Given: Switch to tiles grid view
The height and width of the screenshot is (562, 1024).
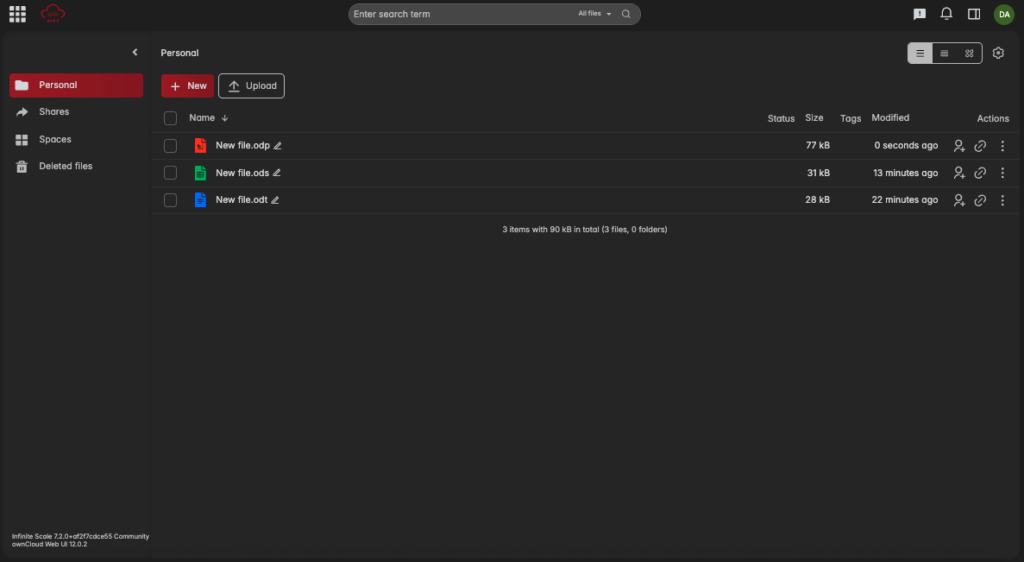Looking at the screenshot, I should [969, 54].
